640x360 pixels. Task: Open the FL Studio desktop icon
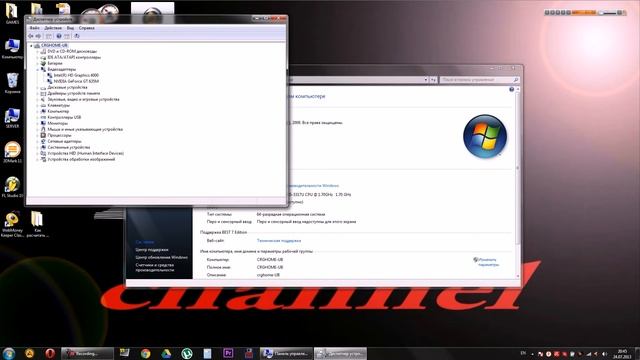tap(12, 187)
